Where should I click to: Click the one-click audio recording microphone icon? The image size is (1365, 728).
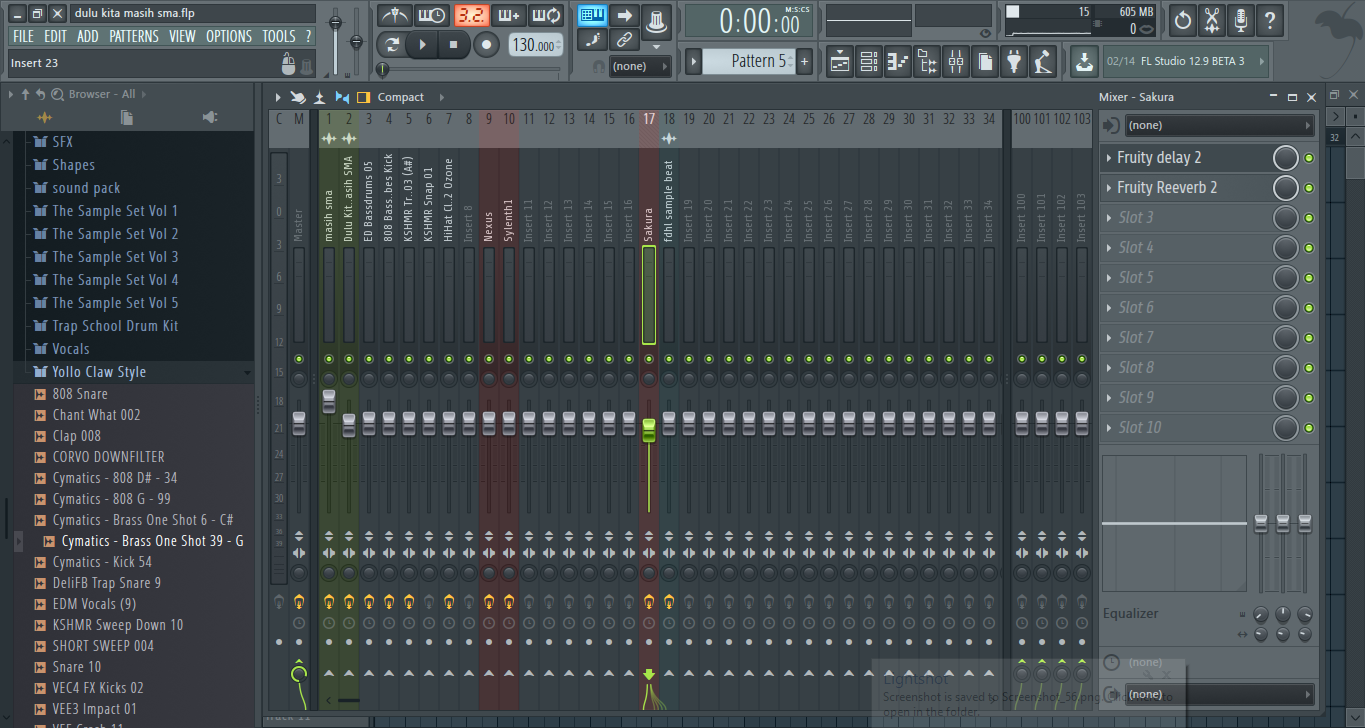[x=1241, y=20]
